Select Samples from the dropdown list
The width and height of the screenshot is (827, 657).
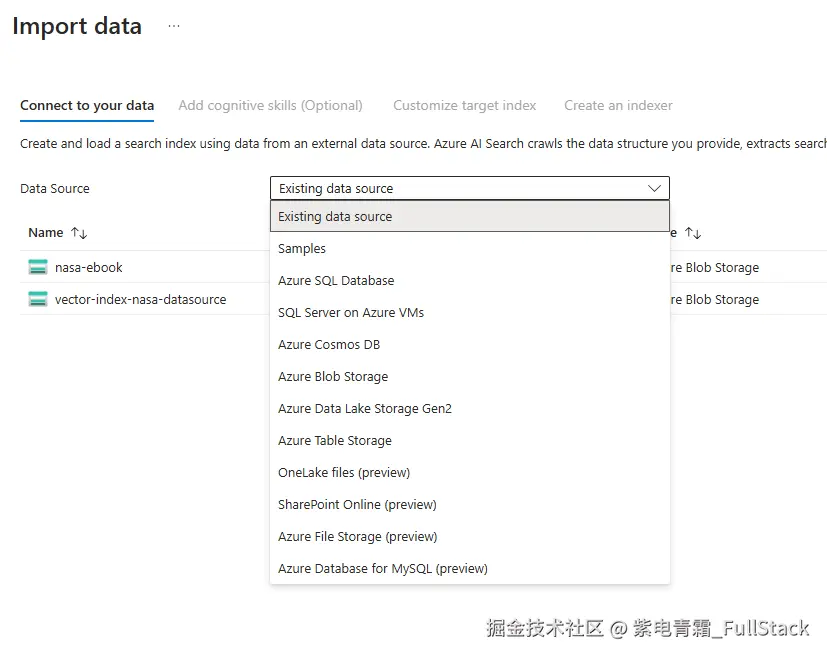pyautogui.click(x=302, y=248)
